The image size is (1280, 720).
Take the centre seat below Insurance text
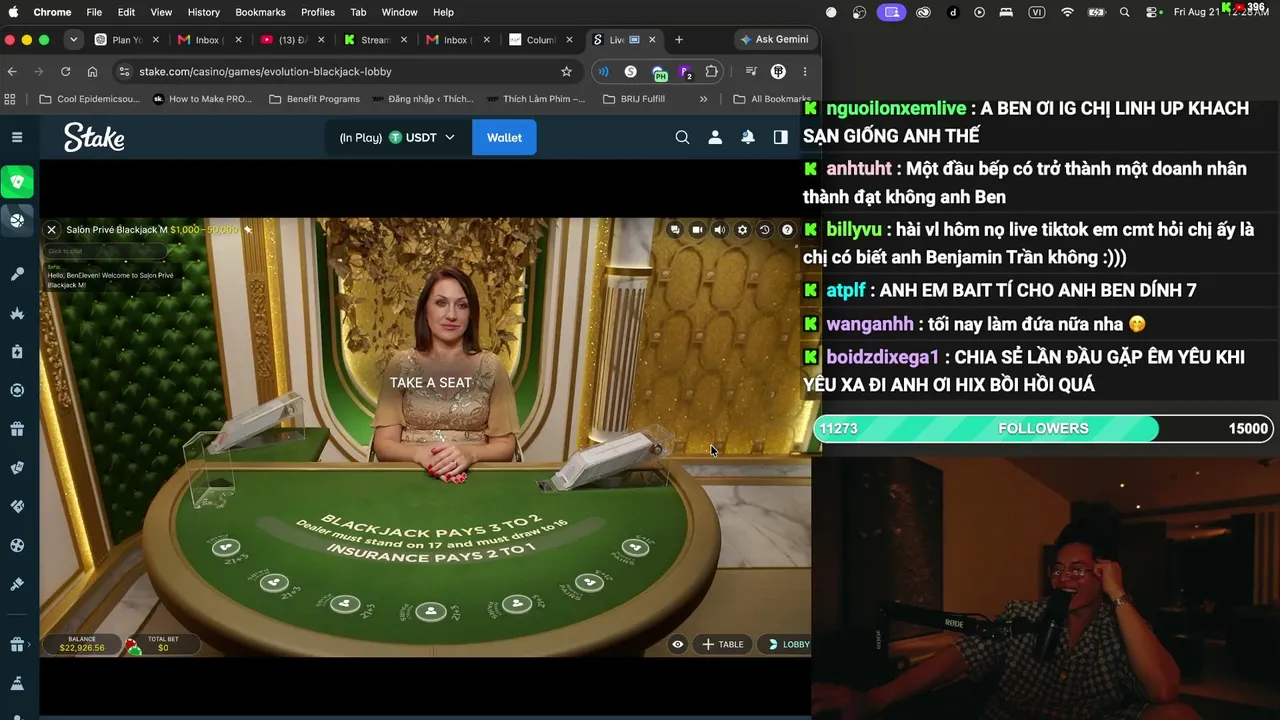tap(431, 611)
